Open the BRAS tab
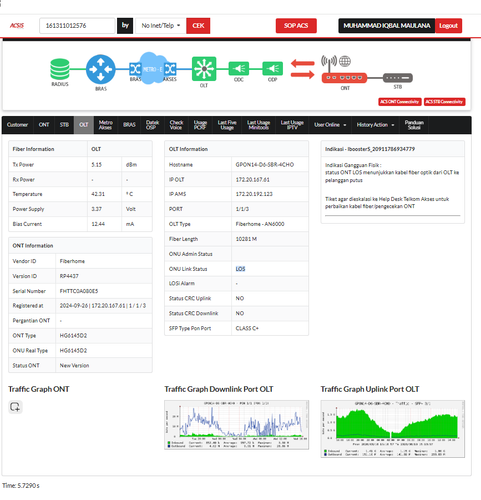 pyautogui.click(x=129, y=125)
